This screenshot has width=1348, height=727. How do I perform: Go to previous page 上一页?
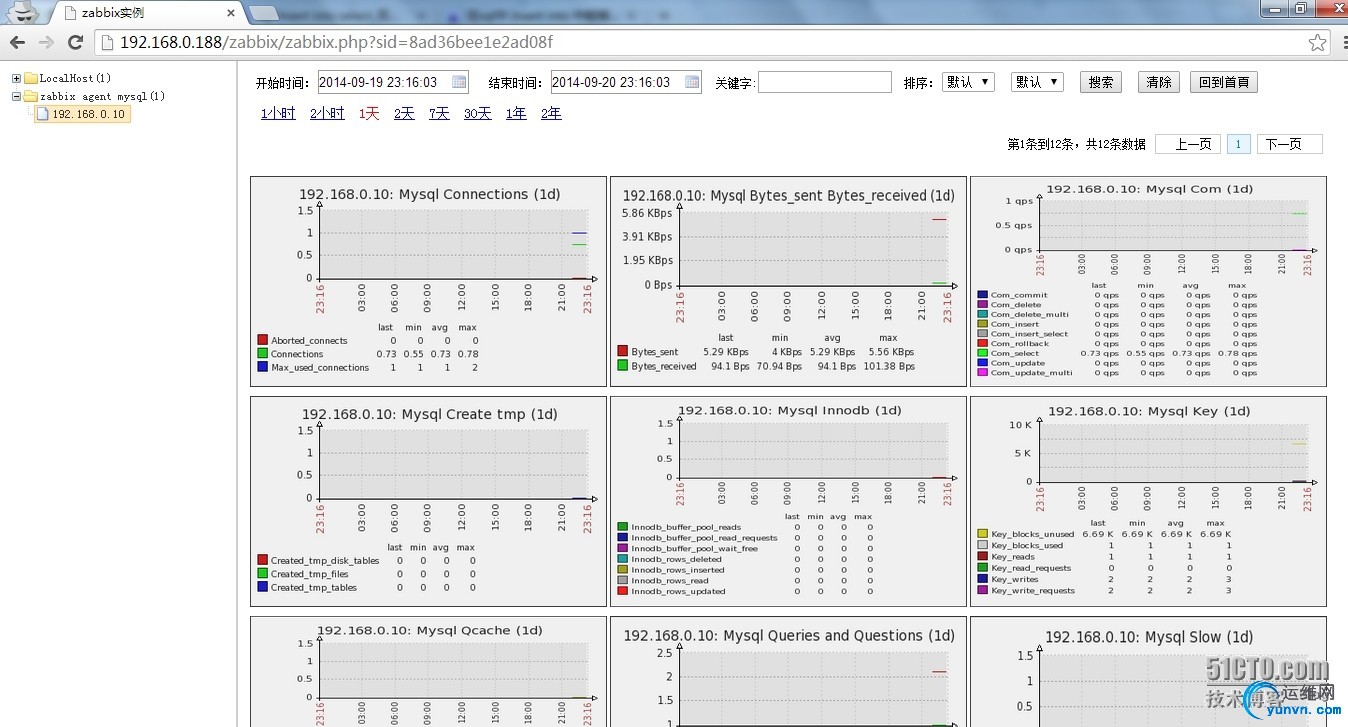tap(1188, 144)
